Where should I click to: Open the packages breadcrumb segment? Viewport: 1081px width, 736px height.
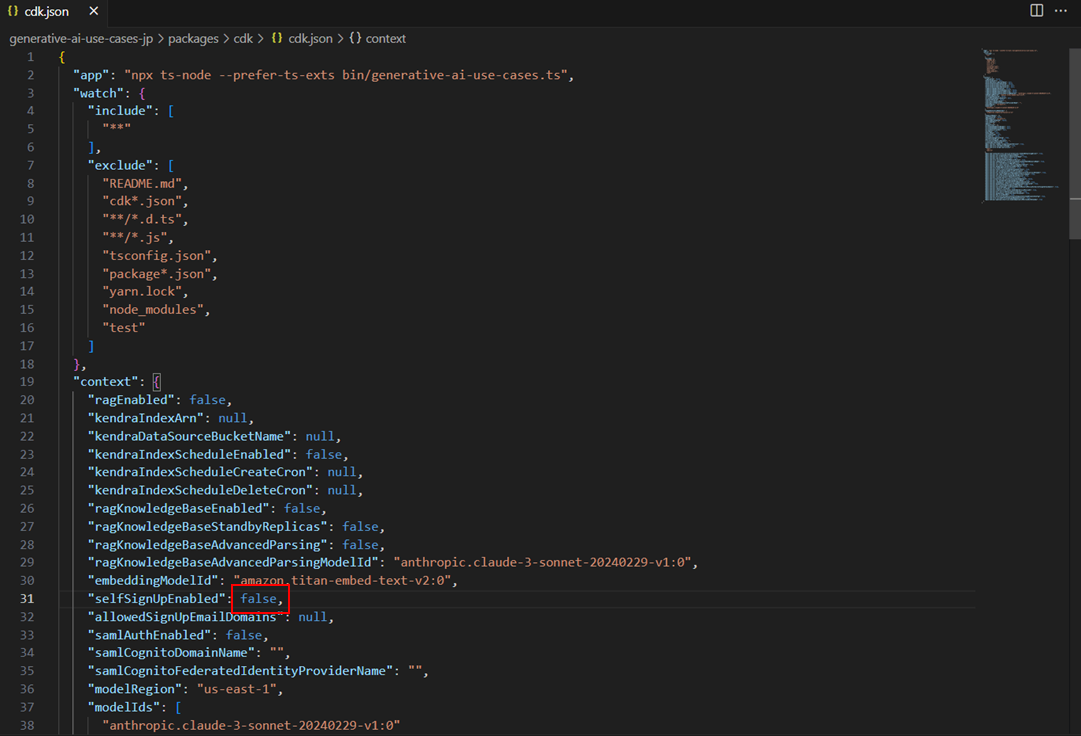click(193, 39)
